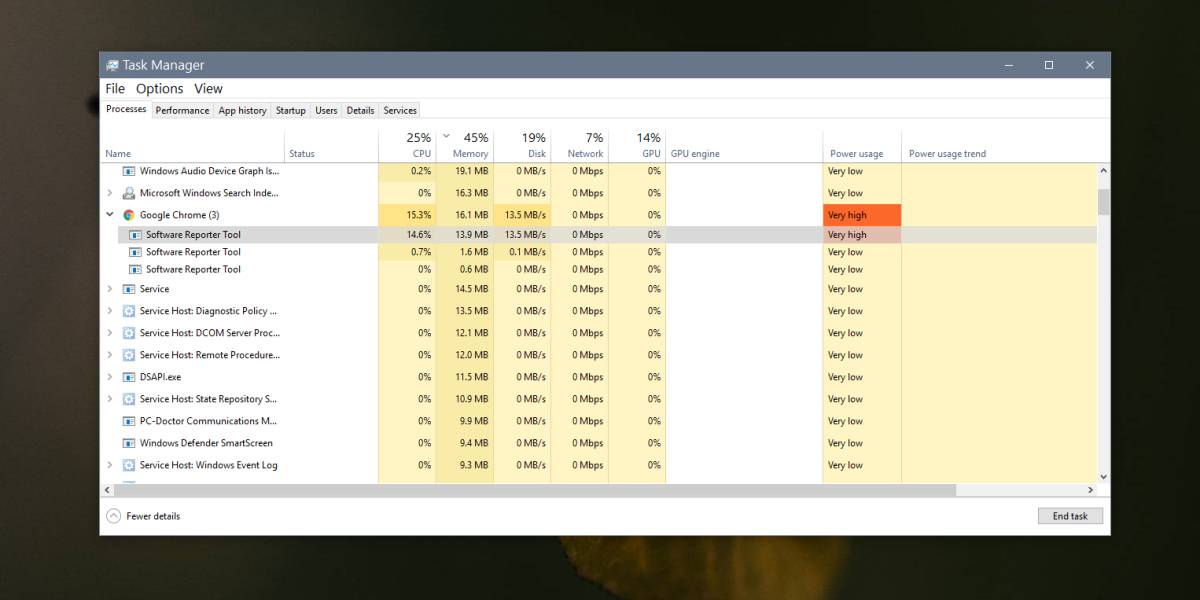Sort by the Disk column header

click(522, 145)
